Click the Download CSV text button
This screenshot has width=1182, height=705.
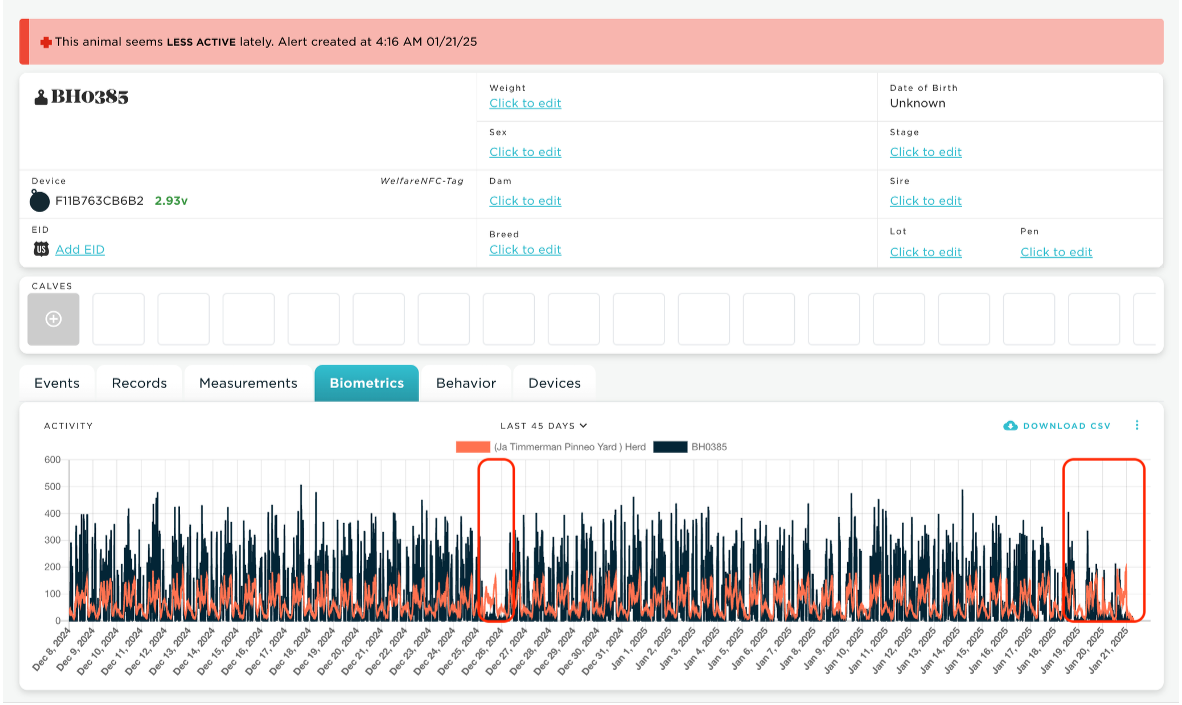click(x=1067, y=426)
